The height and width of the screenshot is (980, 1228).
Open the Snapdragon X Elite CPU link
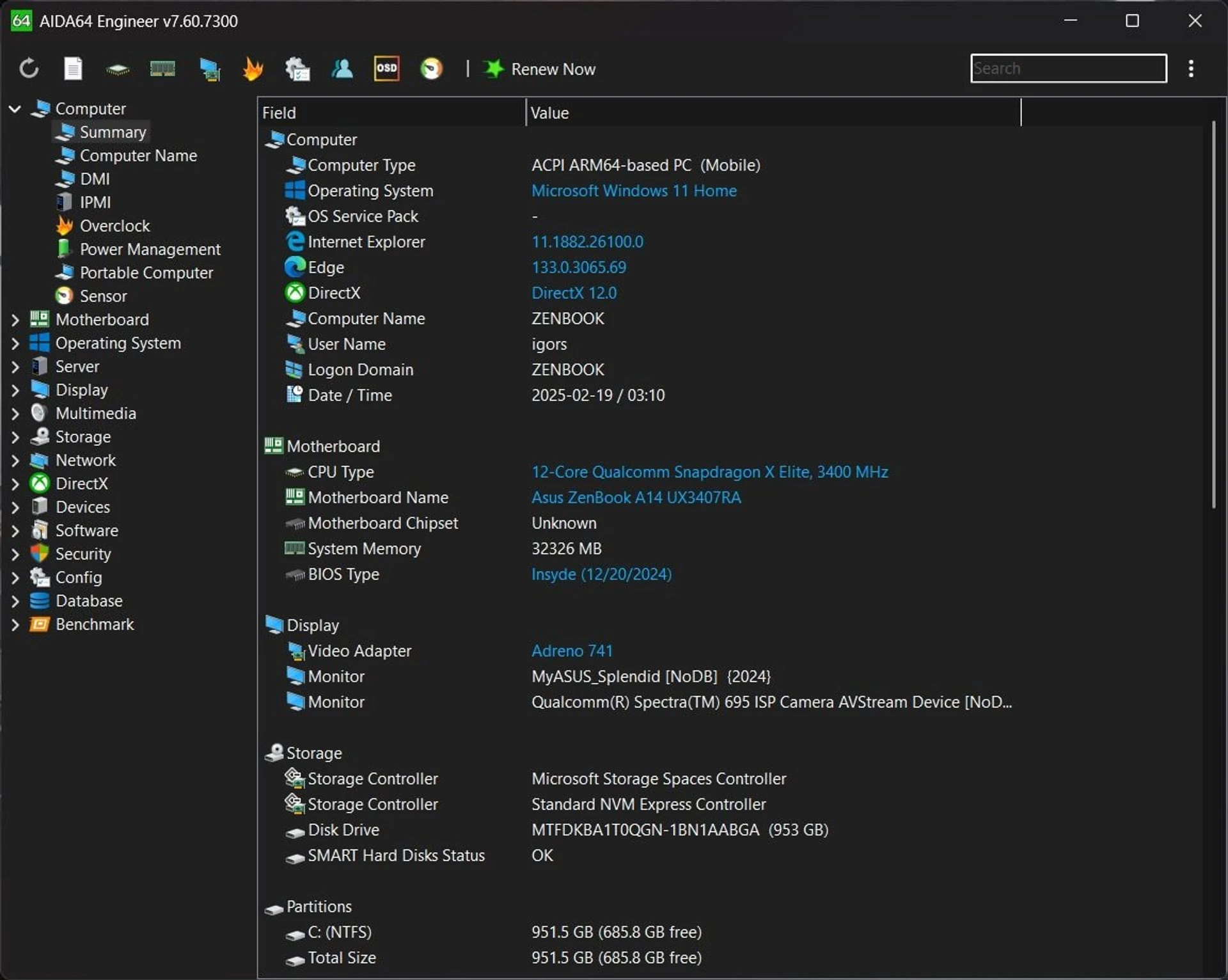point(709,472)
